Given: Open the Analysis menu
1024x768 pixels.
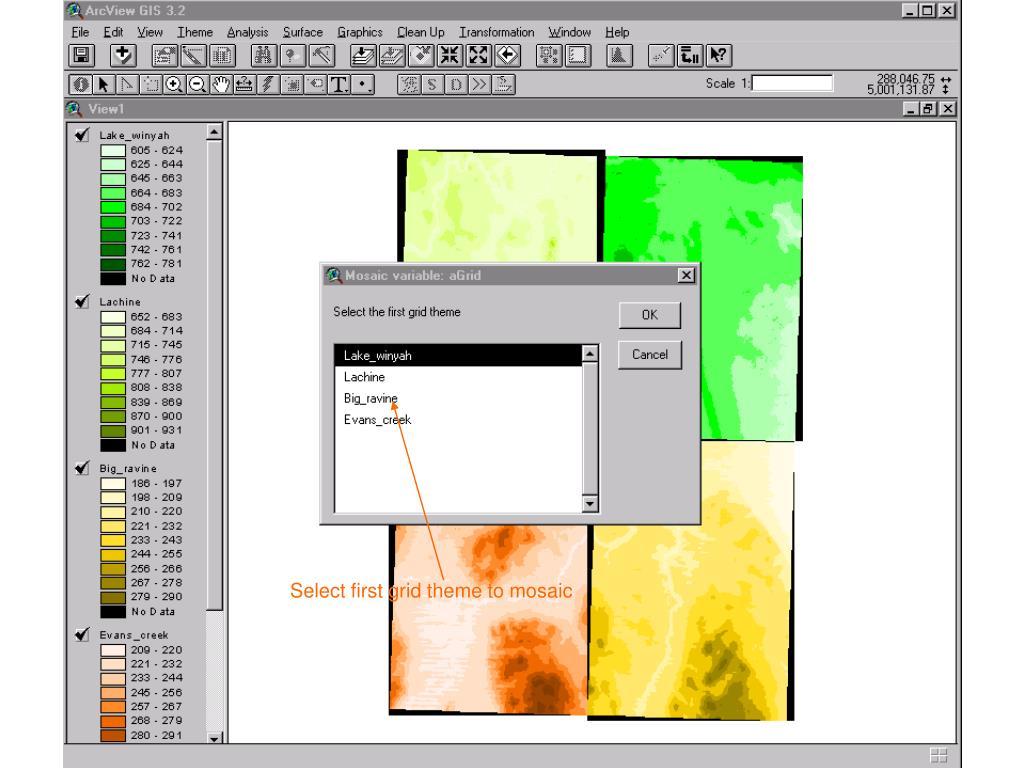Looking at the screenshot, I should [x=248, y=32].
